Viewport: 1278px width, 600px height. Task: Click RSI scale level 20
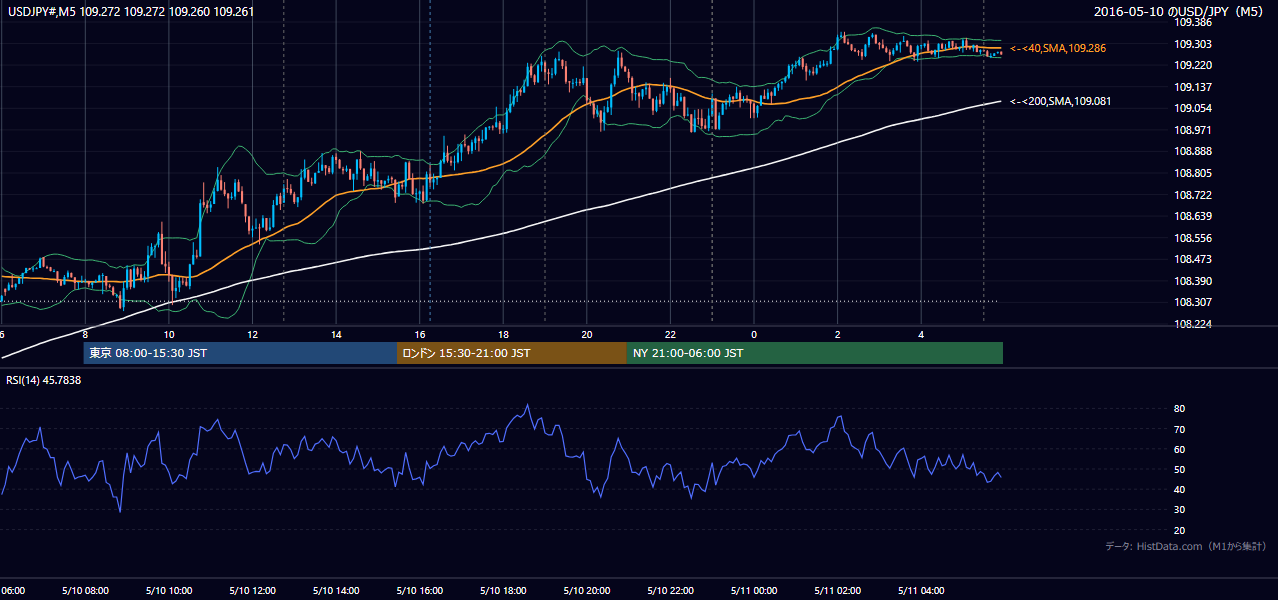click(1180, 531)
